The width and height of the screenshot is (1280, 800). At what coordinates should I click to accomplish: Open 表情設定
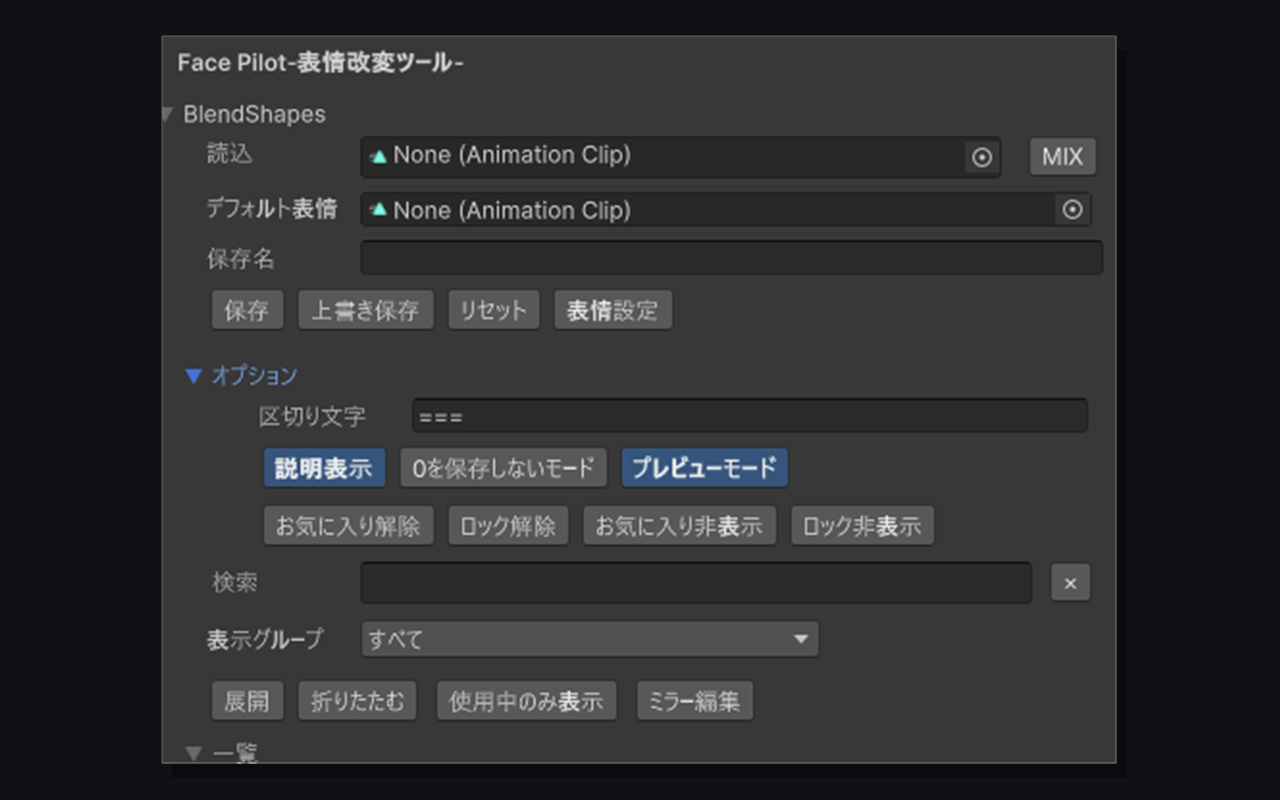(x=613, y=310)
